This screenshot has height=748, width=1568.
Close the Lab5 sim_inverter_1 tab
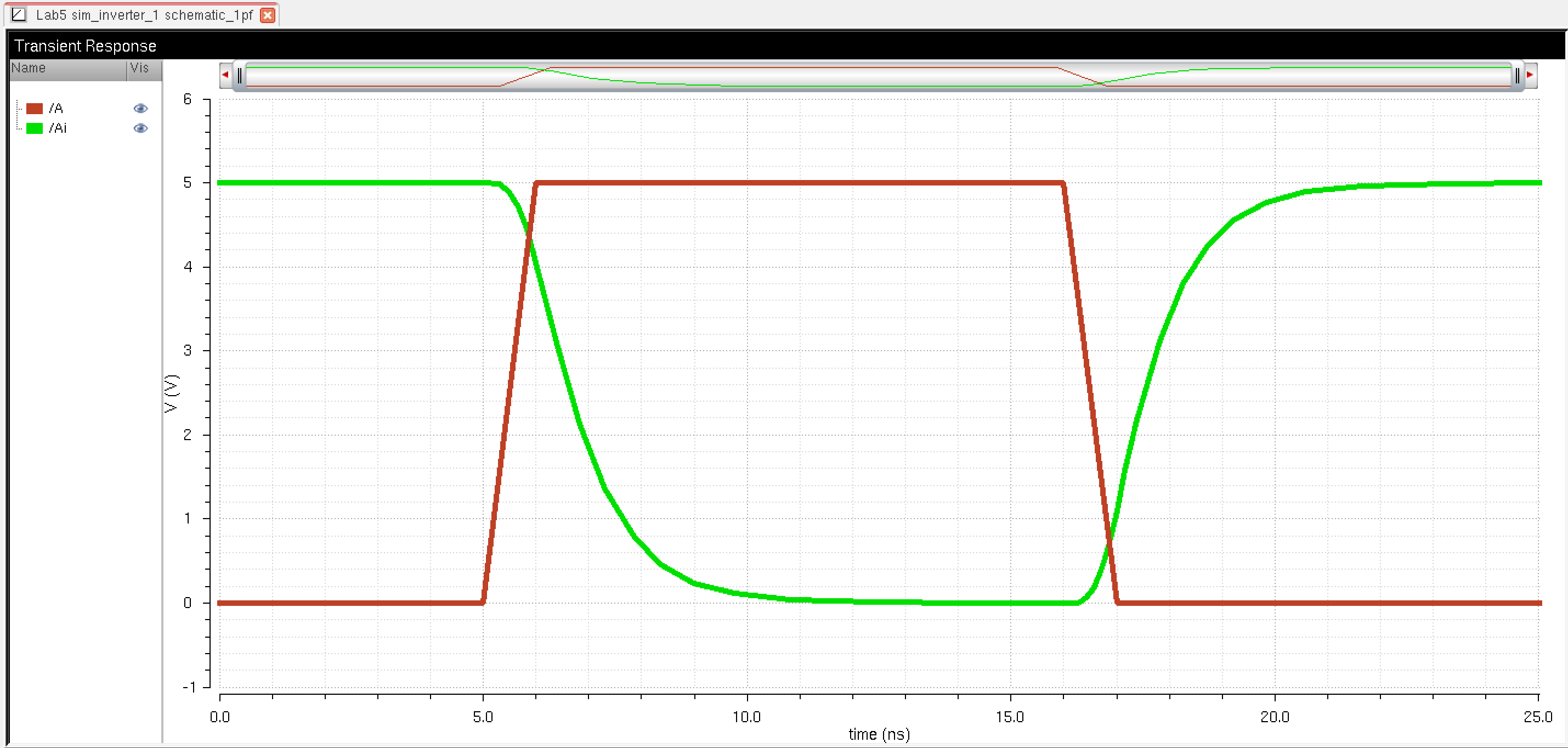(x=267, y=15)
